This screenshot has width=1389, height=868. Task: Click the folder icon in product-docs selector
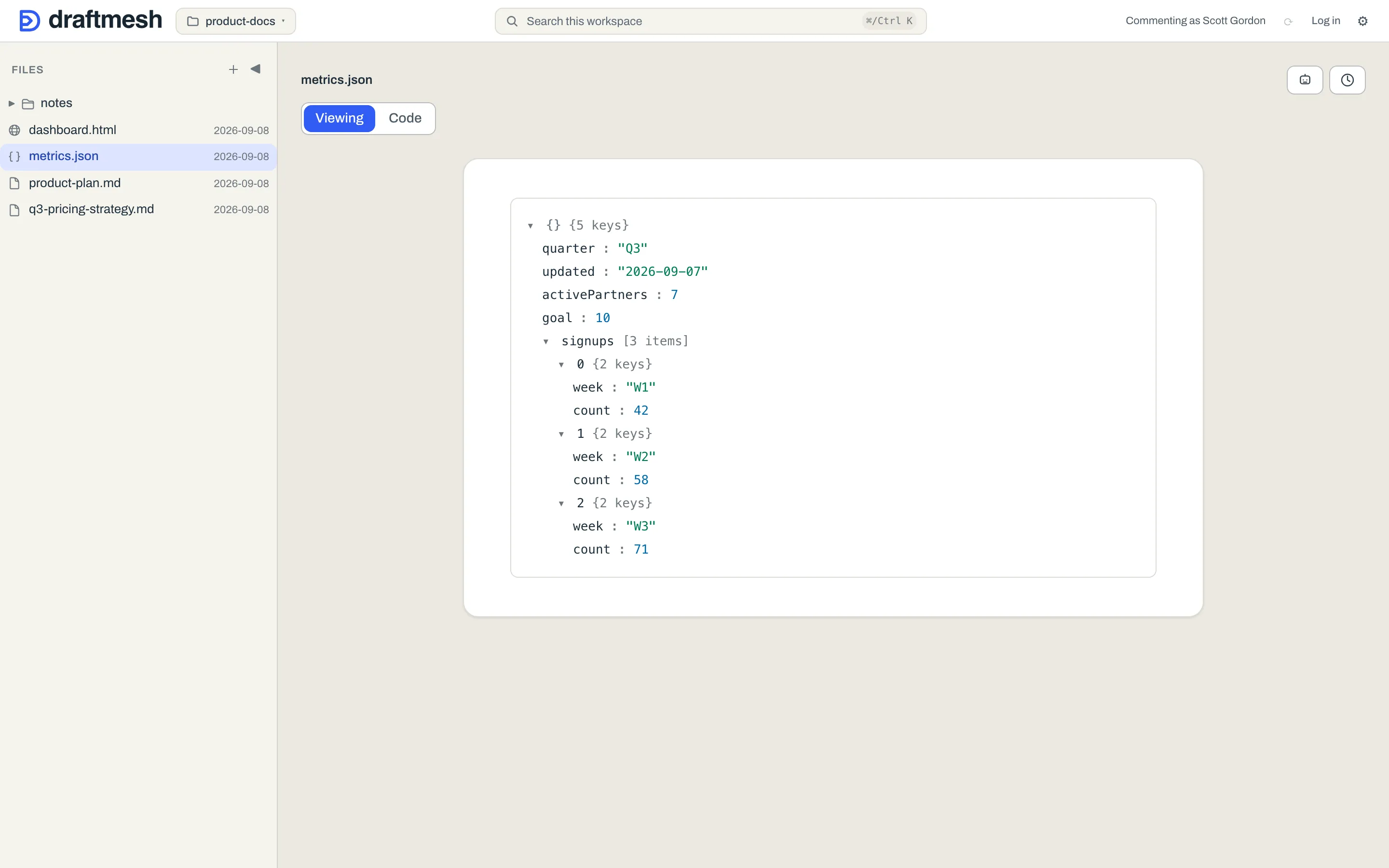point(193,21)
